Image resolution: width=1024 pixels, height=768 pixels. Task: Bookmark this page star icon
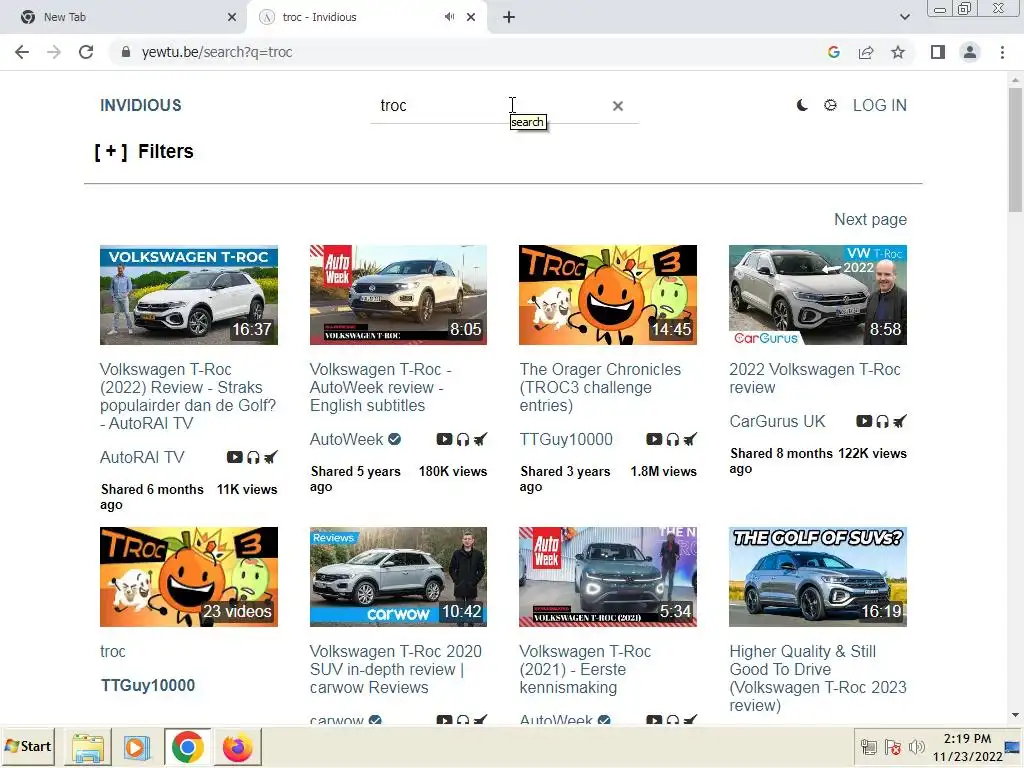point(898,52)
